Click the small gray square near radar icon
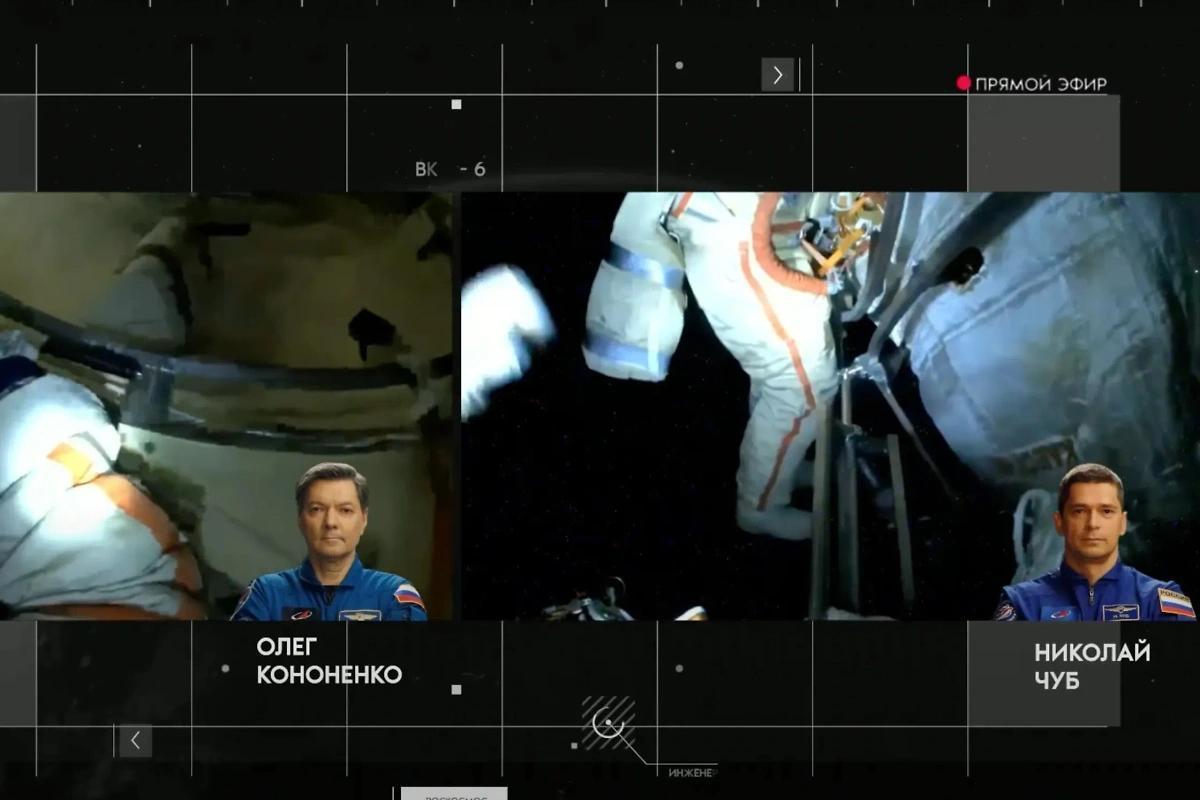Screen dimensions: 1200x800 tap(574, 745)
